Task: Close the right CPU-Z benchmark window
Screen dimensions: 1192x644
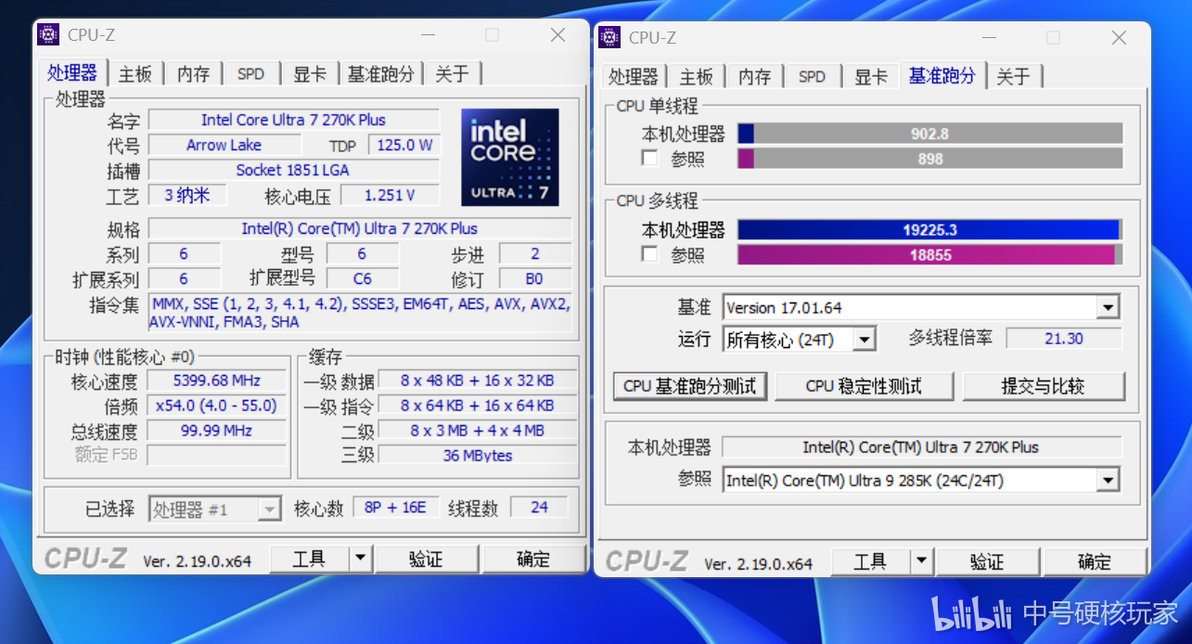Action: [1119, 38]
